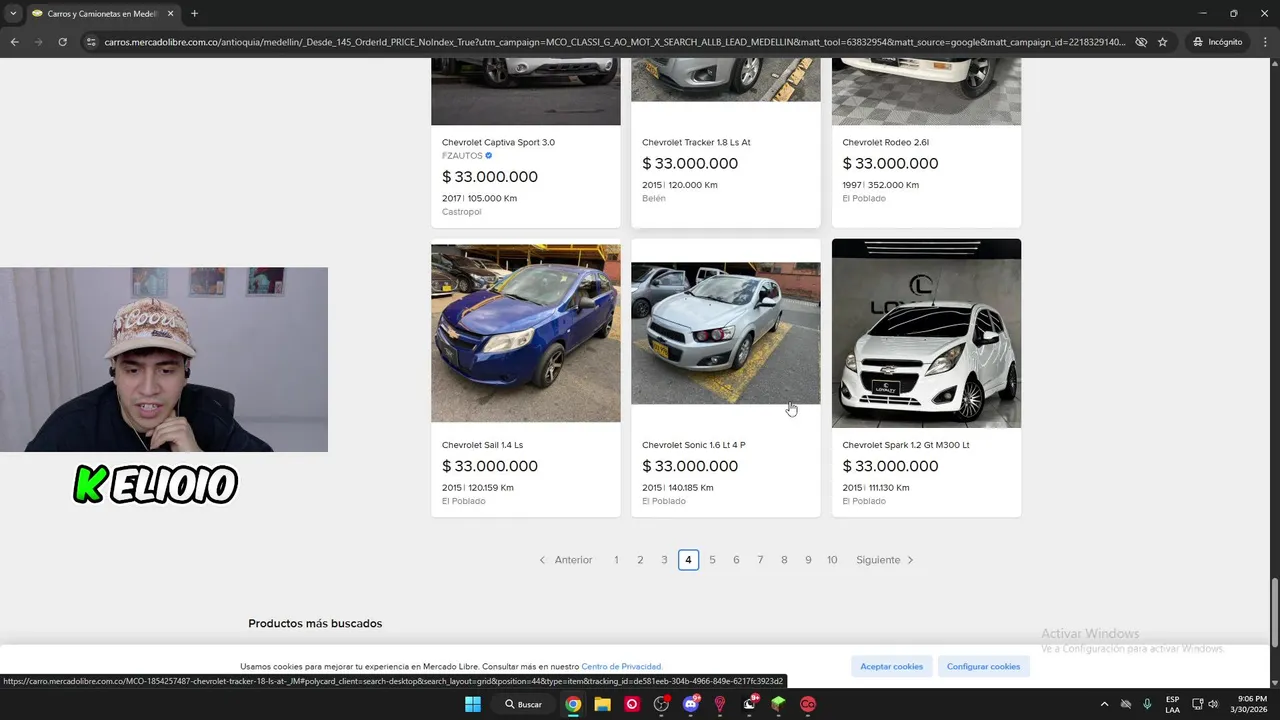
Task: Open the blue Chevrolet Sail photo
Action: tap(526, 333)
